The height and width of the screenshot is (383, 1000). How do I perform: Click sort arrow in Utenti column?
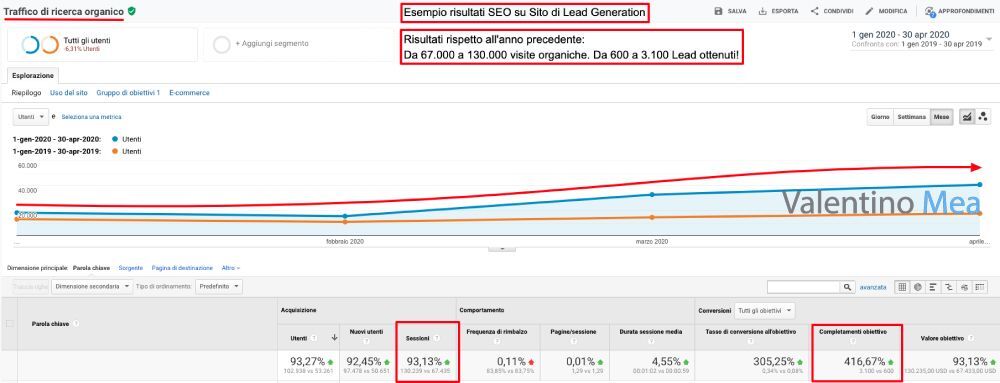coord(334,338)
